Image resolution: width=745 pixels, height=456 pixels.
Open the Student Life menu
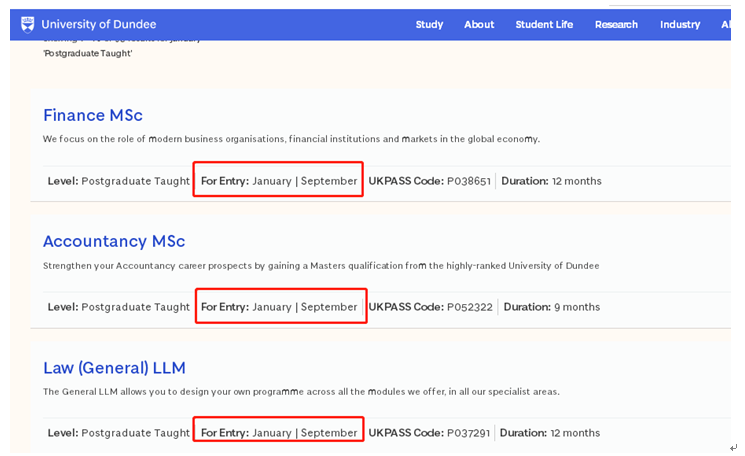[544, 24]
